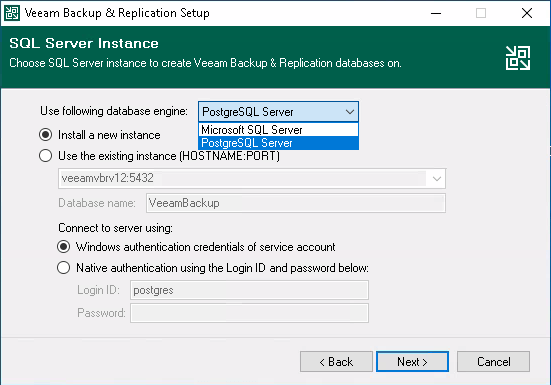The height and width of the screenshot is (385, 551).
Task: Click the Veeam logo in green header
Action: 518,58
